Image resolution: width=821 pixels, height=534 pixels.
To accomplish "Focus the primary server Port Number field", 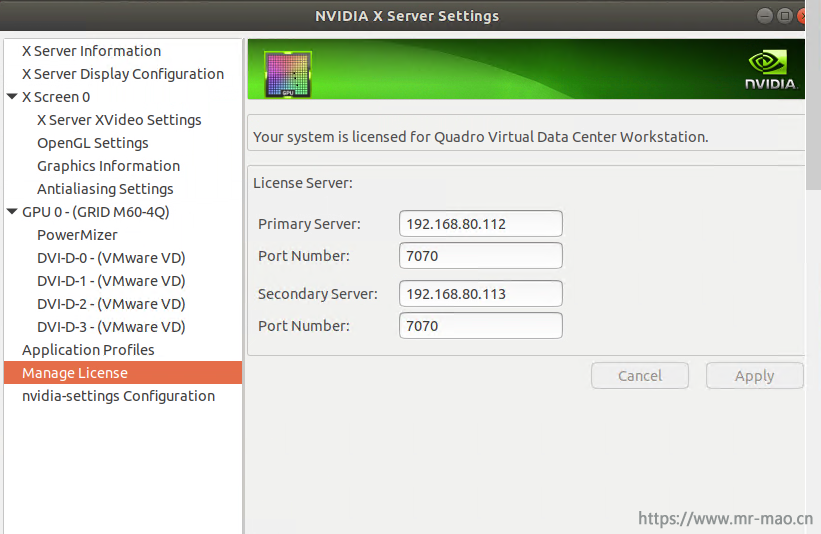I will (481, 256).
